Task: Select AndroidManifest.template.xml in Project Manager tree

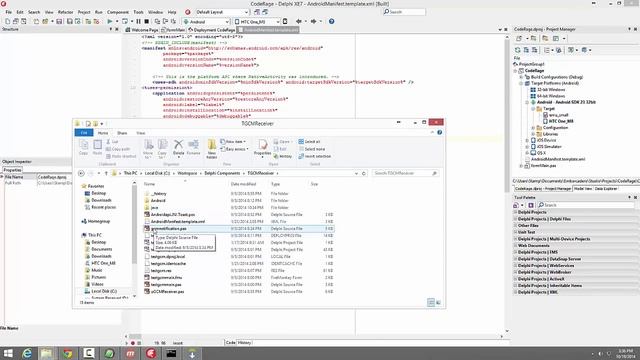Action: click(x=558, y=159)
